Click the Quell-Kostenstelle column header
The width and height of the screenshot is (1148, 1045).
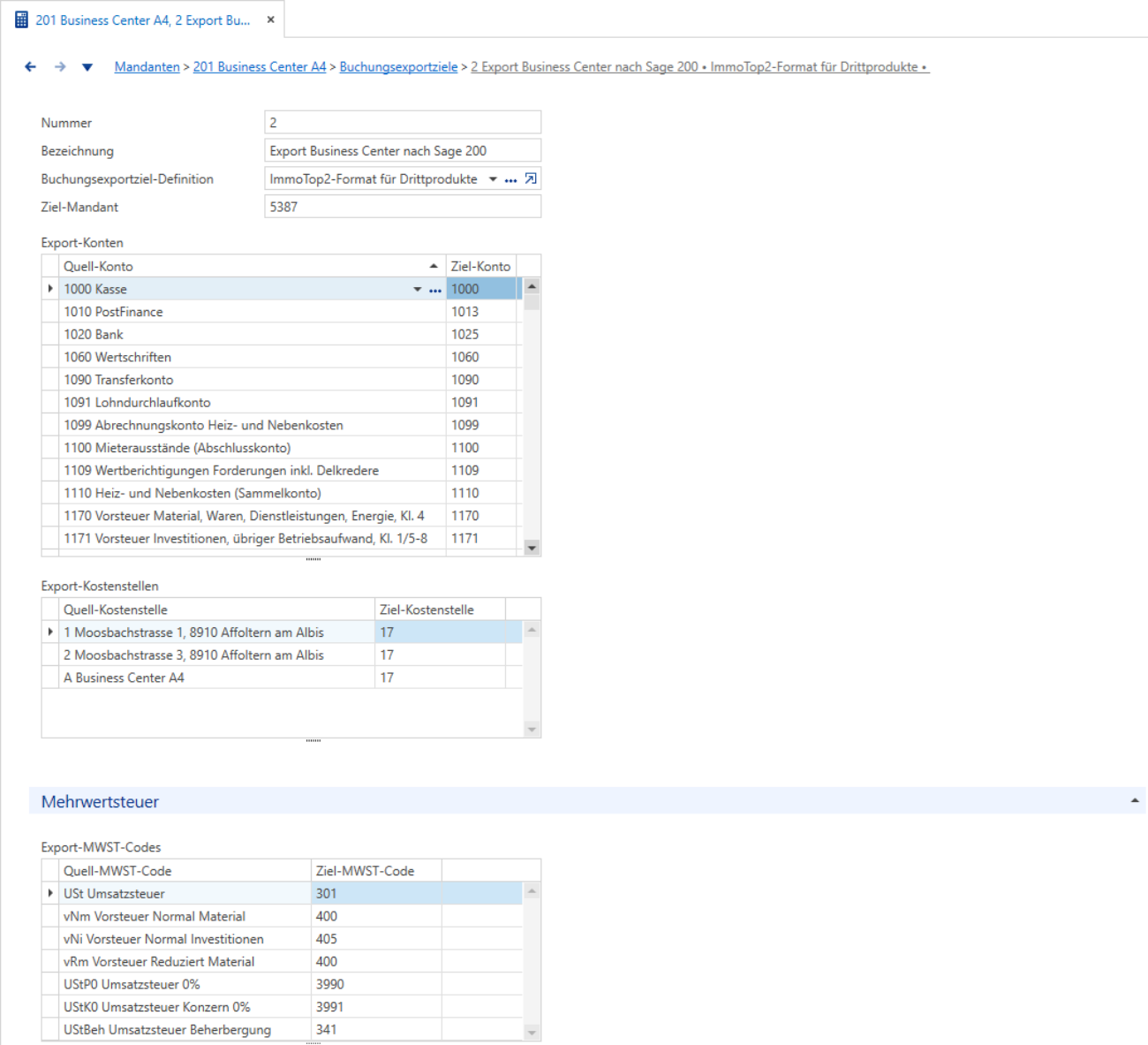pos(217,610)
